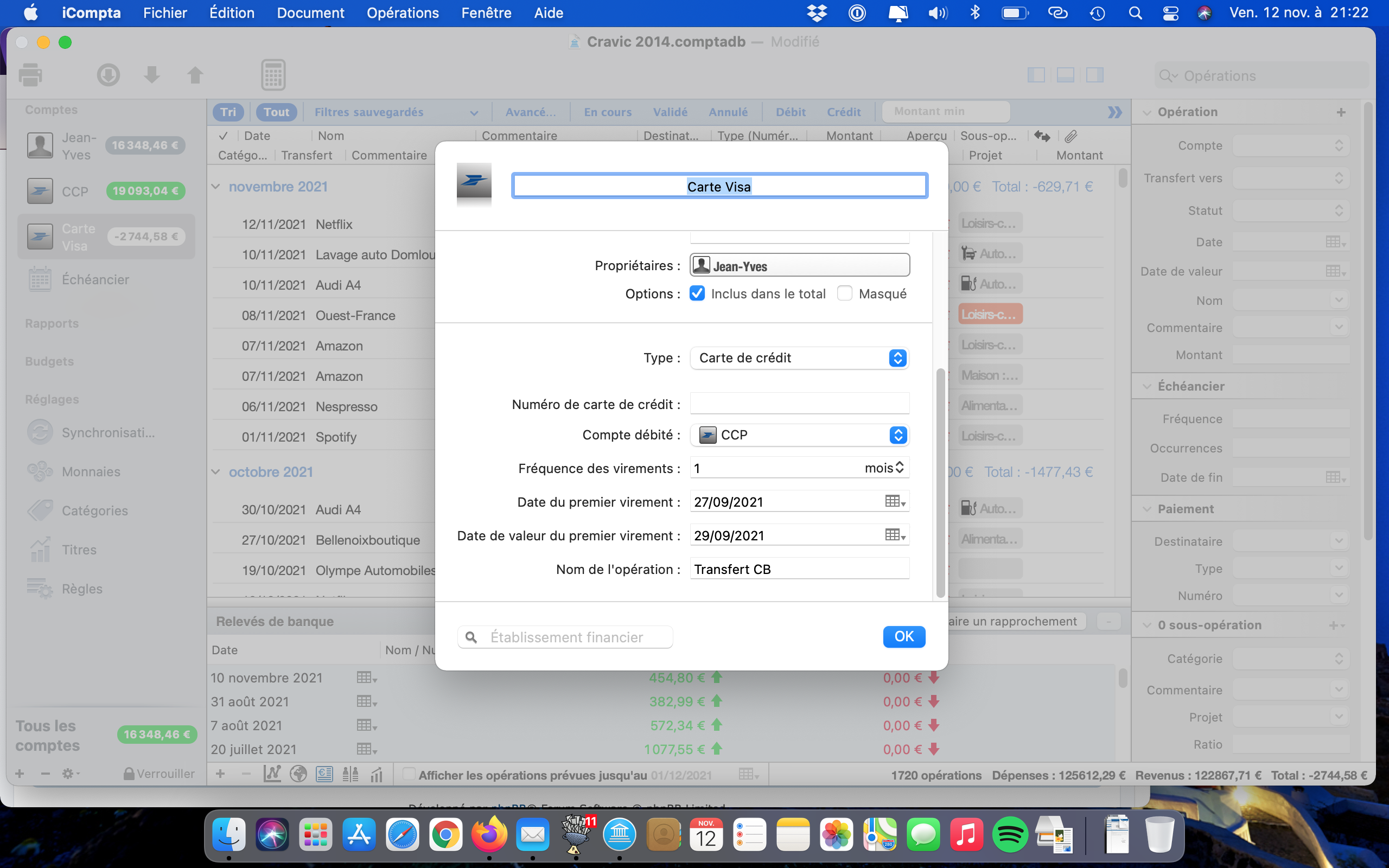Open the mois frequency unit selector
The width and height of the screenshot is (1389, 868).
click(884, 468)
